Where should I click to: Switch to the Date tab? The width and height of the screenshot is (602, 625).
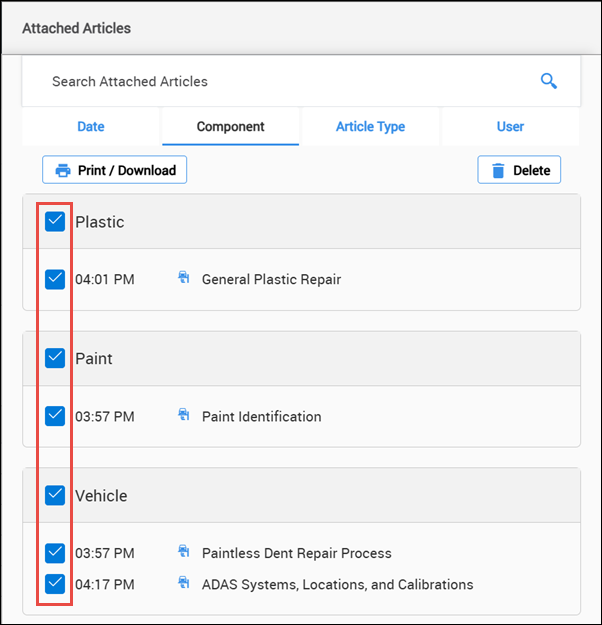click(x=91, y=126)
